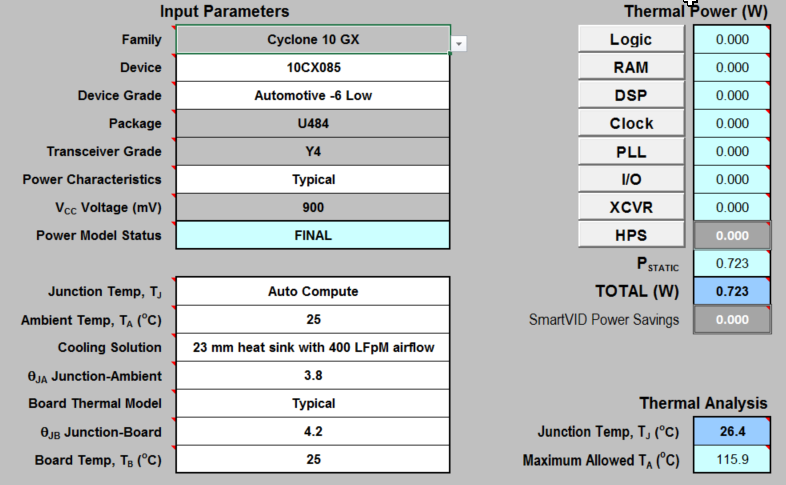
Task: Click the Device cell 10CX085
Action: pyautogui.click(x=313, y=68)
